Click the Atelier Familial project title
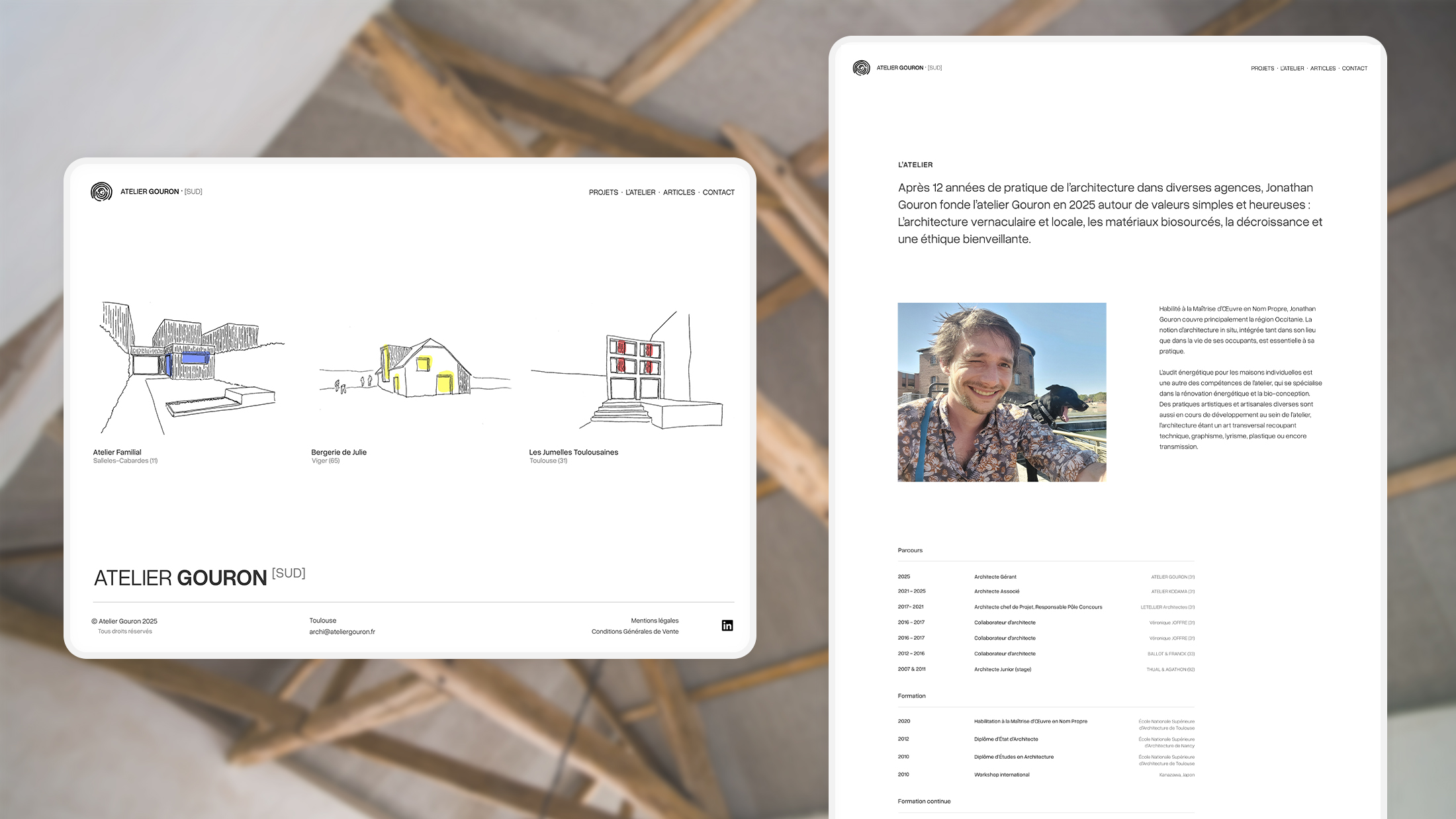Viewport: 1456px width, 819px height. click(117, 453)
